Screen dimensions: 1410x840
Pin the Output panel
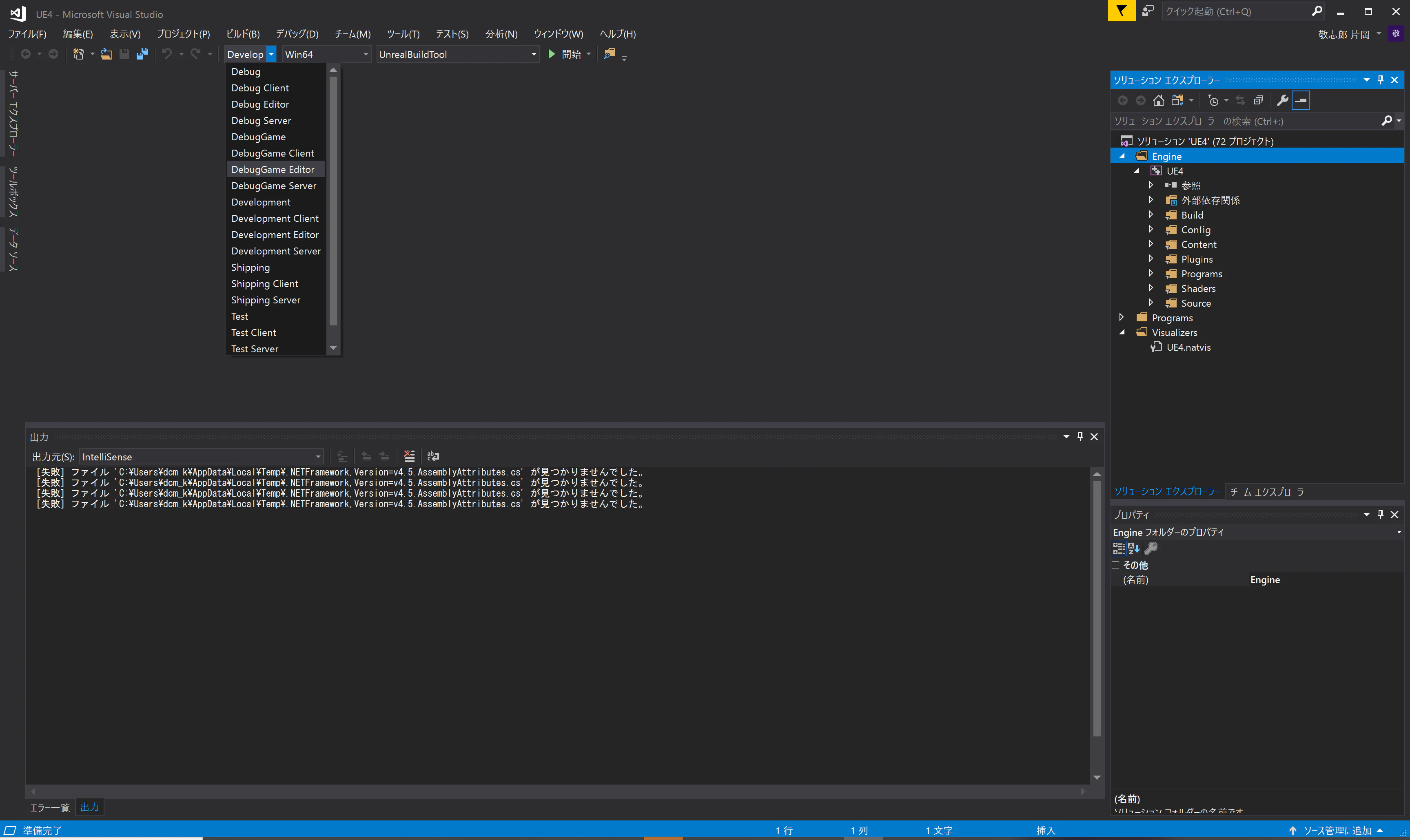(1080, 436)
